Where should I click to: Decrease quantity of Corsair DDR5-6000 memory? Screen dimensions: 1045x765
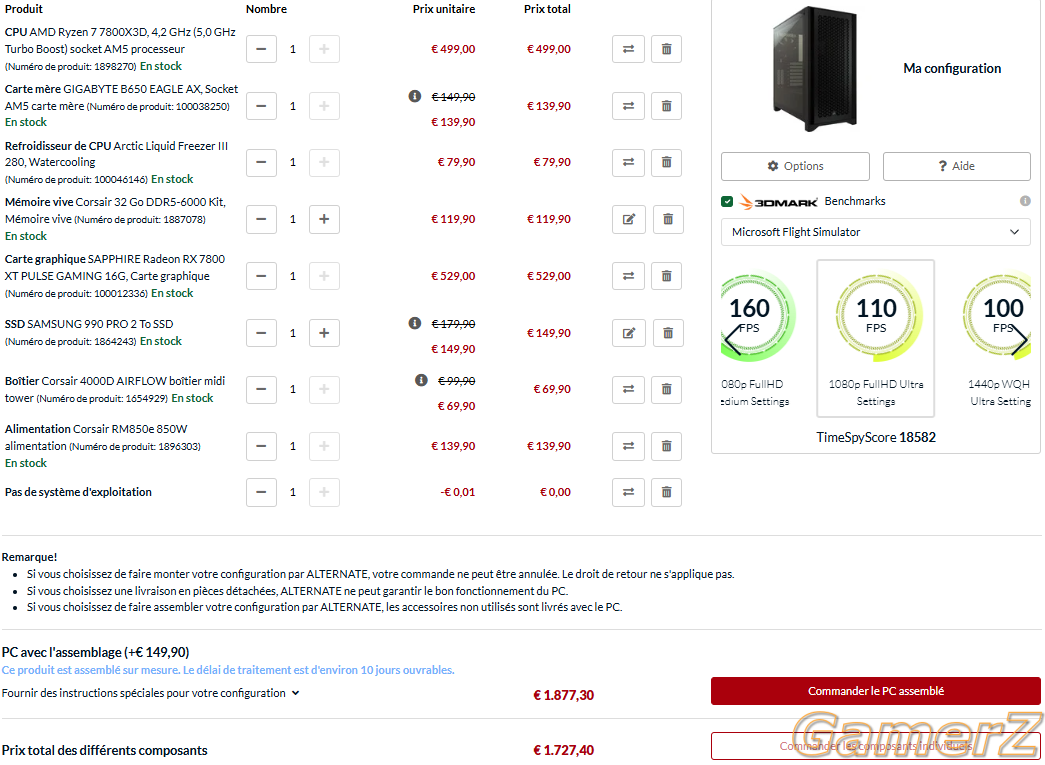click(261, 219)
